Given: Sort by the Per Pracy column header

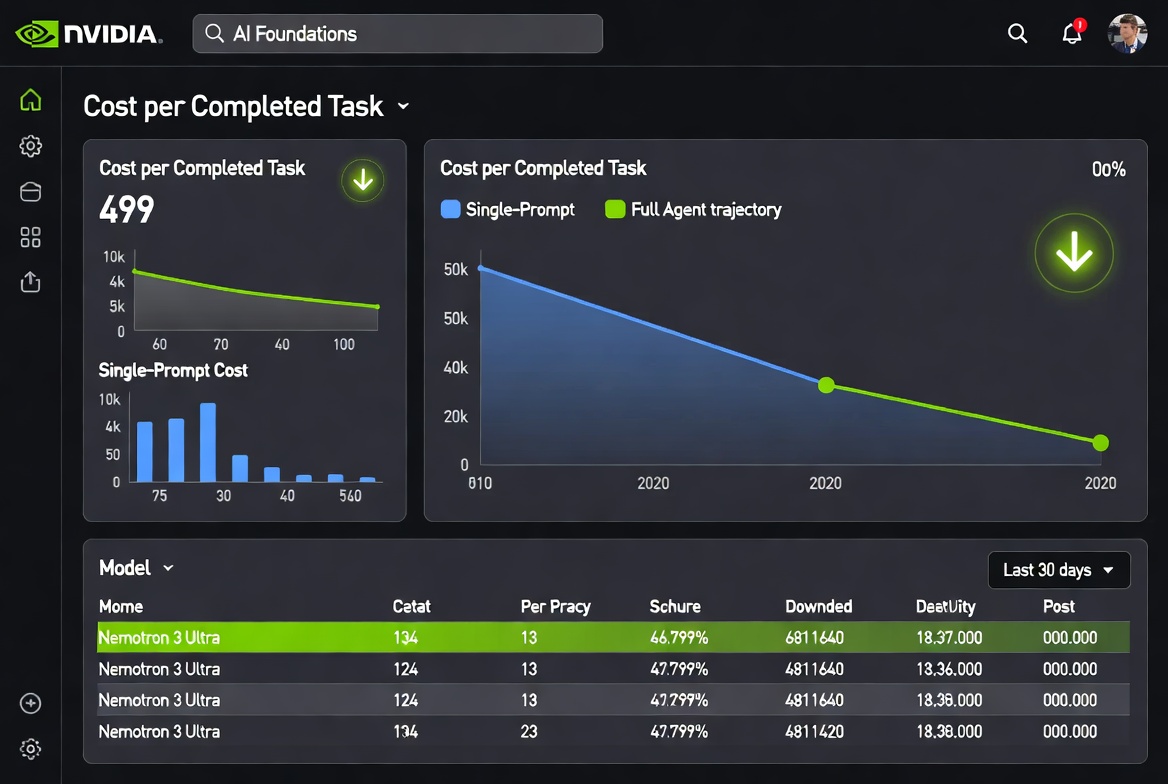Looking at the screenshot, I should point(556,607).
